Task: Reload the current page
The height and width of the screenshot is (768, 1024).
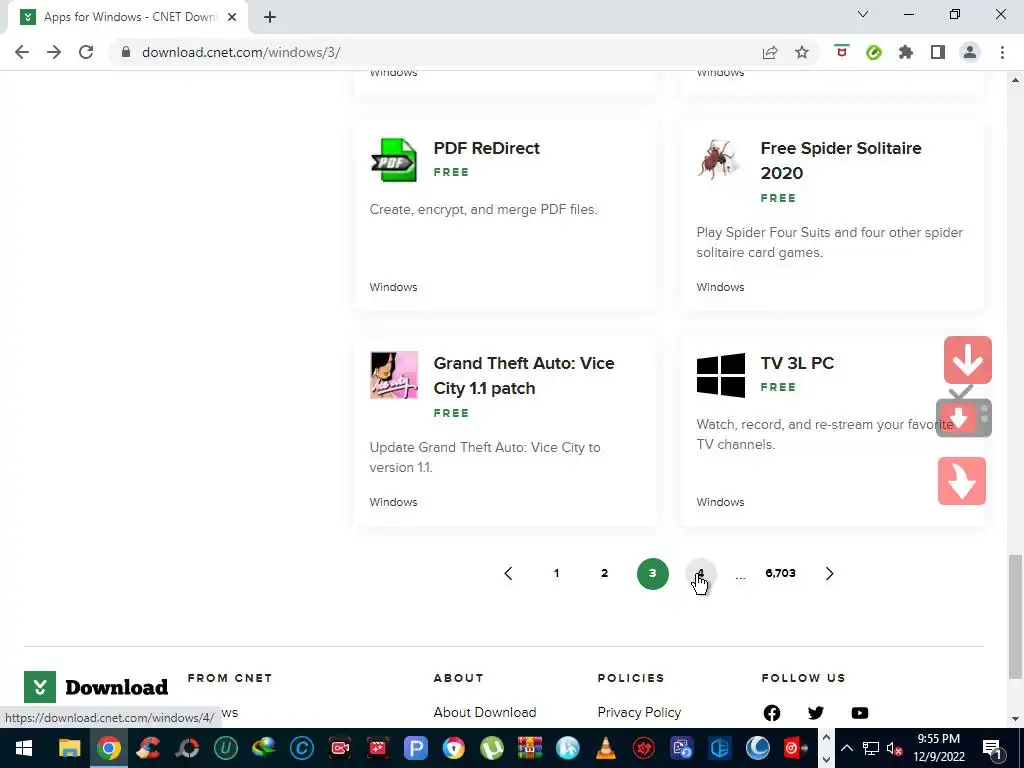Action: (x=86, y=52)
